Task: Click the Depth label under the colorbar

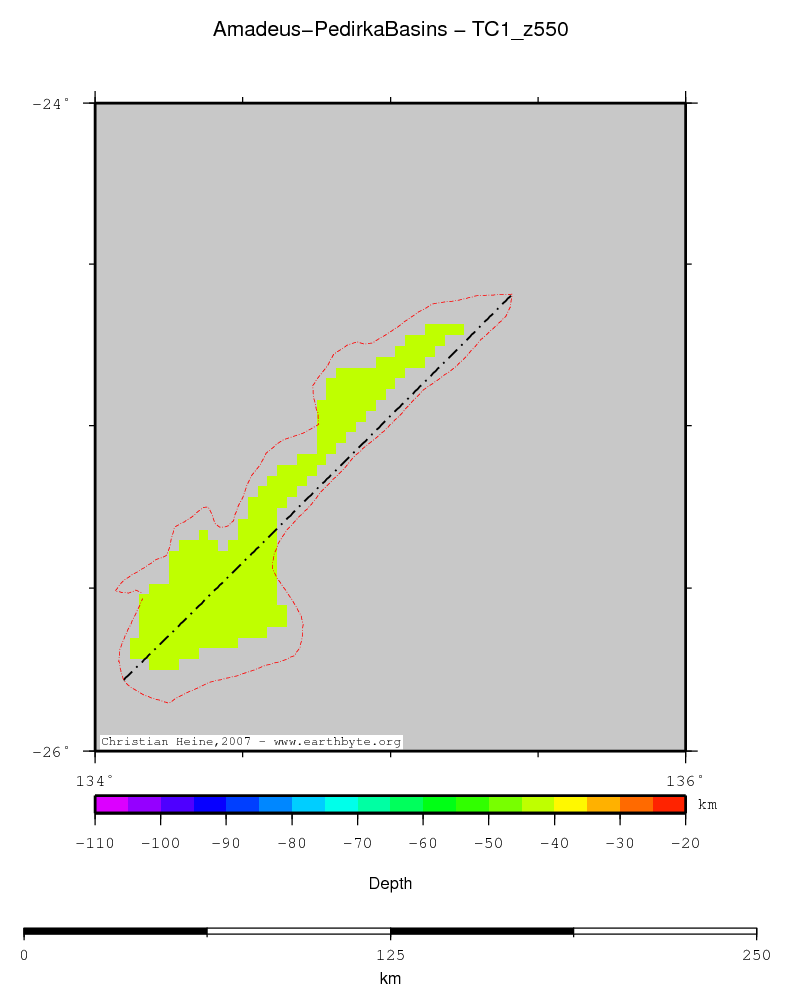Action: [390, 884]
